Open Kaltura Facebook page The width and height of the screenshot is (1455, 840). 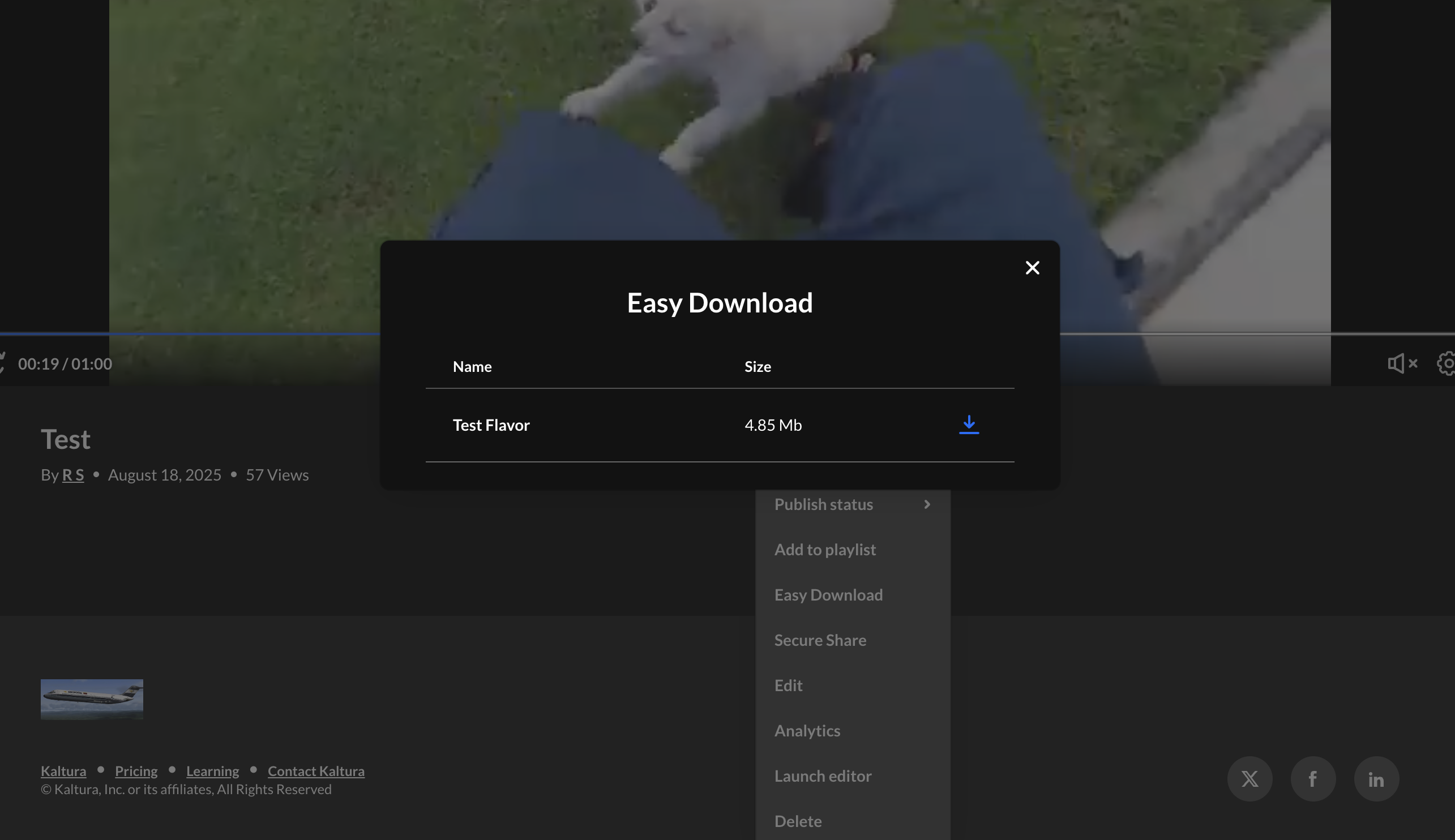tap(1313, 779)
